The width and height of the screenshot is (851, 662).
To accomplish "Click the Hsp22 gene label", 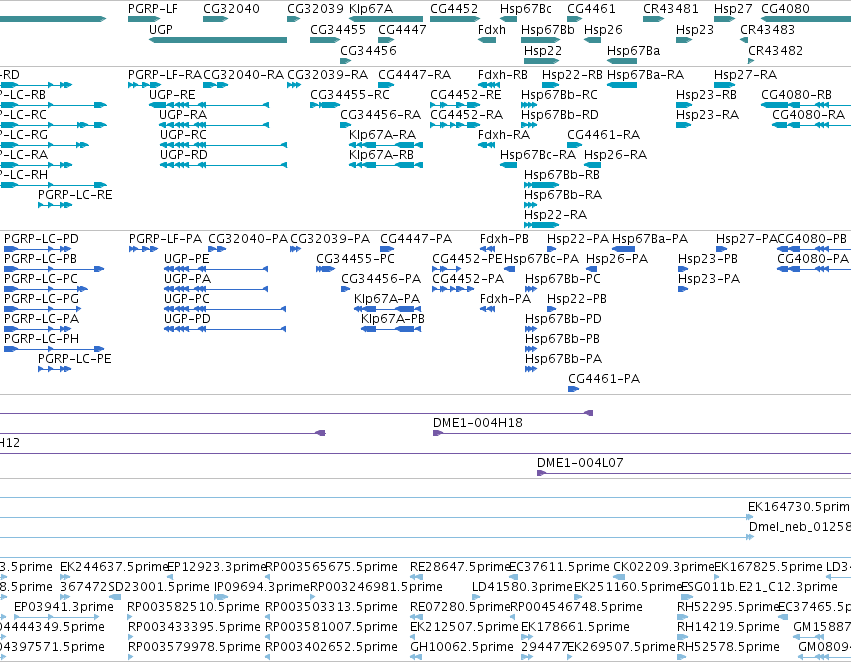I will 543,50.
